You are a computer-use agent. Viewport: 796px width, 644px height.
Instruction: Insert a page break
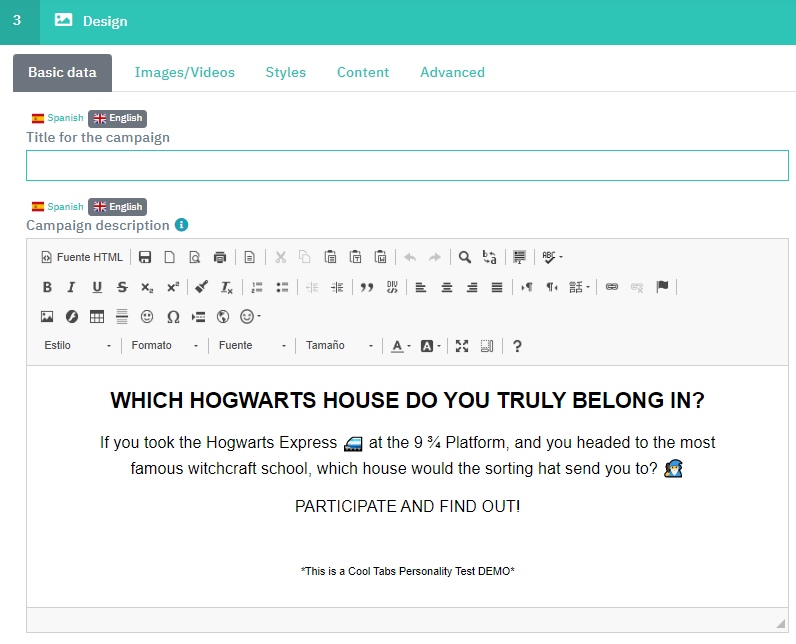point(198,317)
